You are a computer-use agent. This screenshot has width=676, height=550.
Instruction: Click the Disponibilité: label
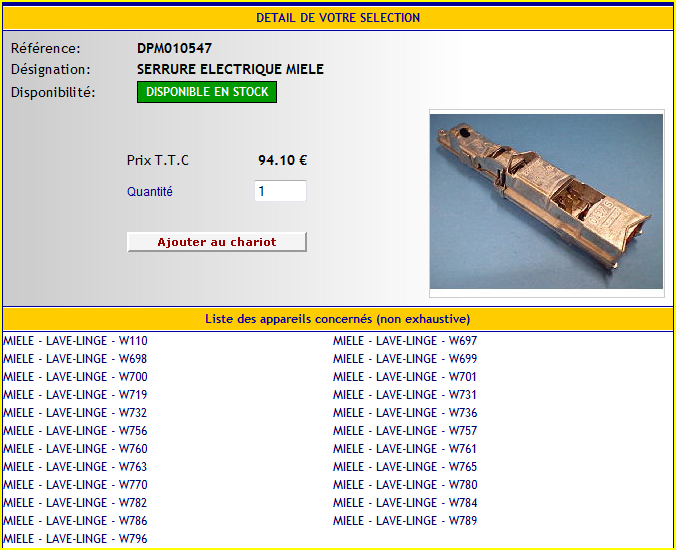tap(53, 92)
